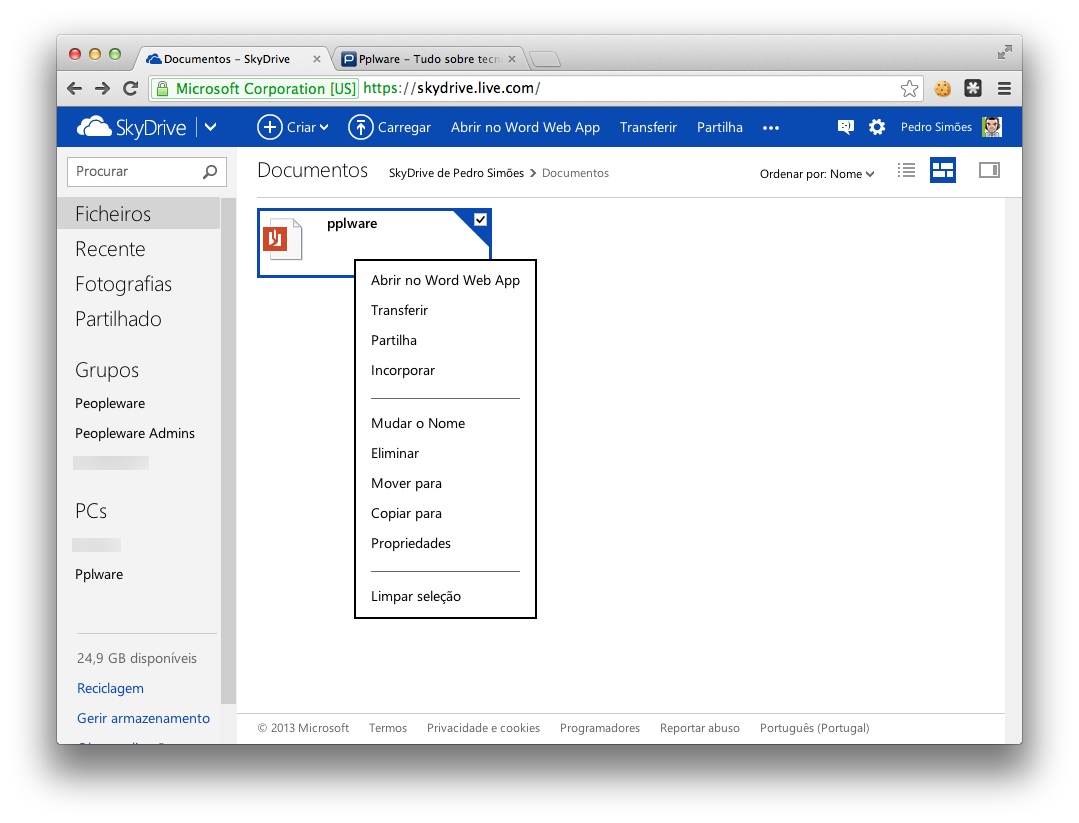Image resolution: width=1079 pixels, height=823 pixels.
Task: Click the user profile picture
Action: point(992,127)
